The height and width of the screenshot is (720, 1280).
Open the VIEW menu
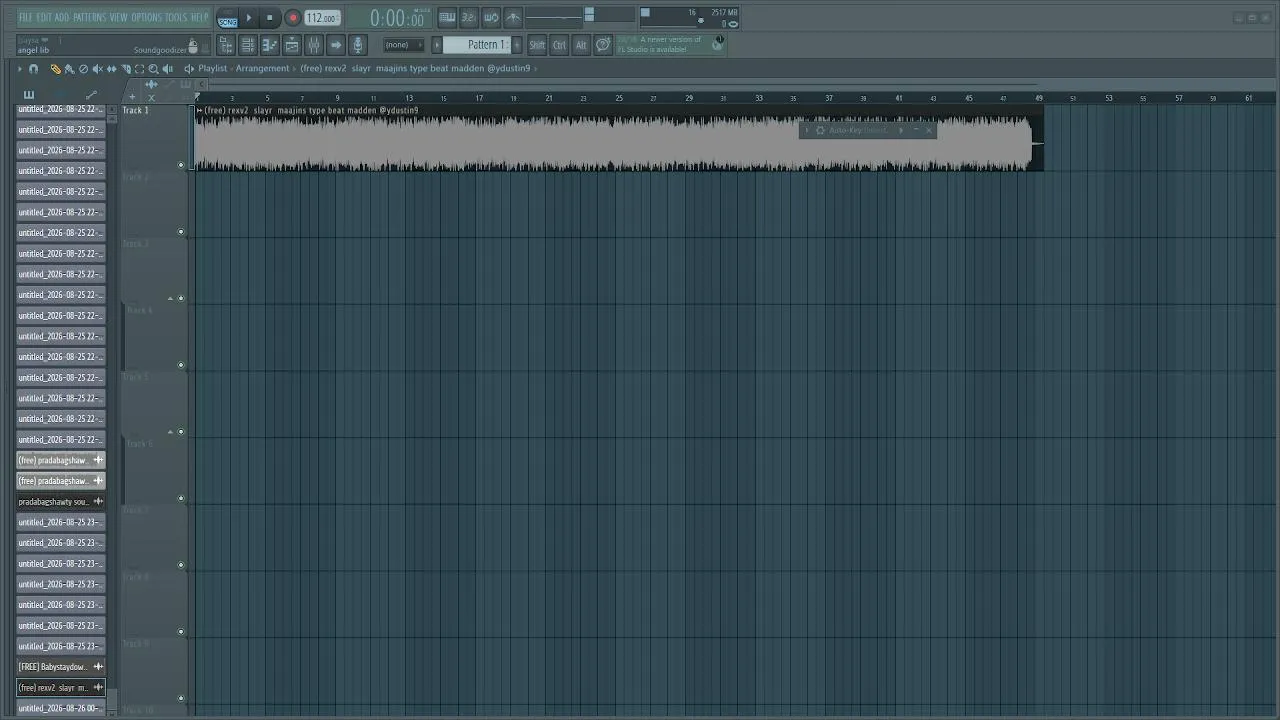pyautogui.click(x=118, y=17)
